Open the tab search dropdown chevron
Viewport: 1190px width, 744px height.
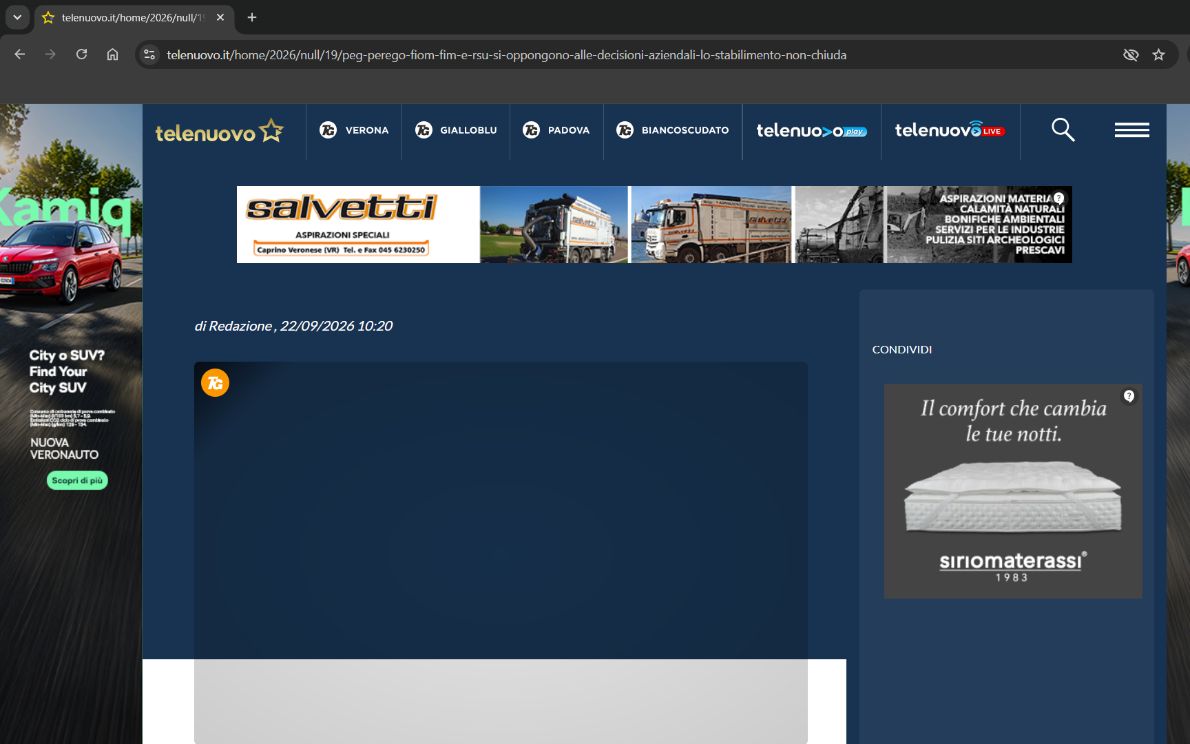[x=17, y=17]
